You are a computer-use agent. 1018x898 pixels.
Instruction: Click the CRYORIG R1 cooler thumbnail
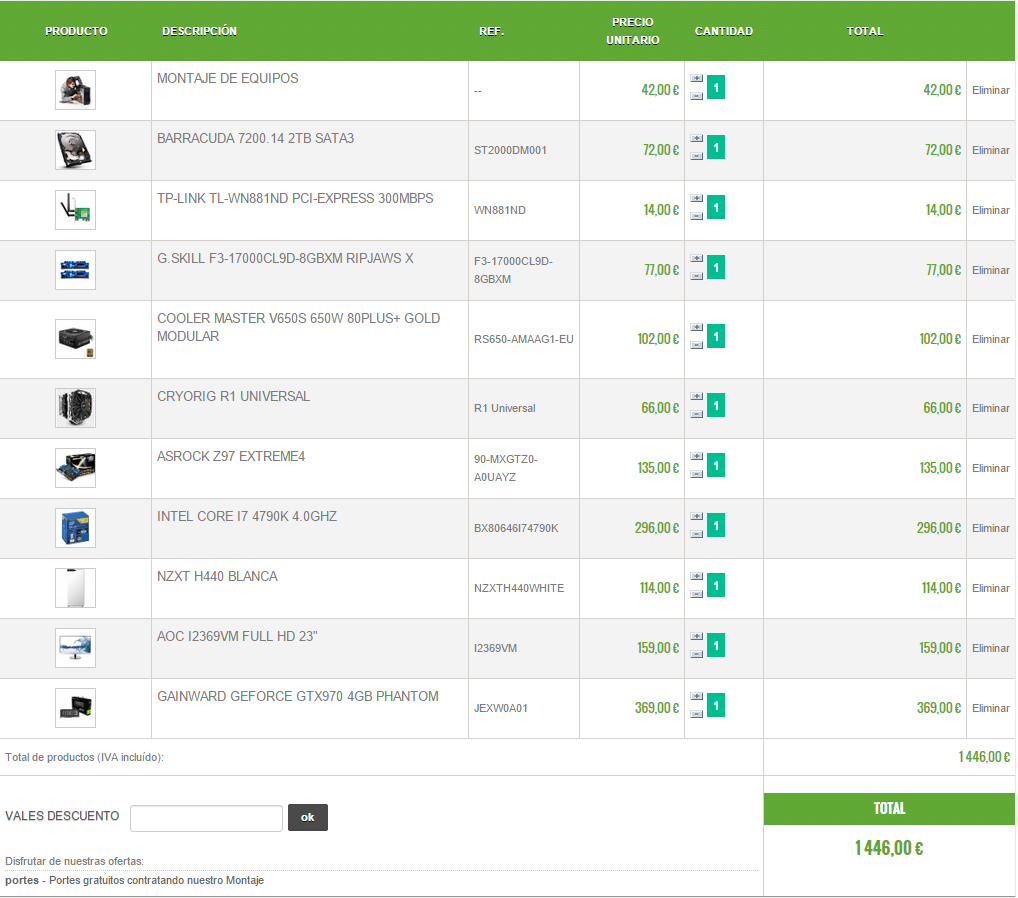tap(75, 408)
